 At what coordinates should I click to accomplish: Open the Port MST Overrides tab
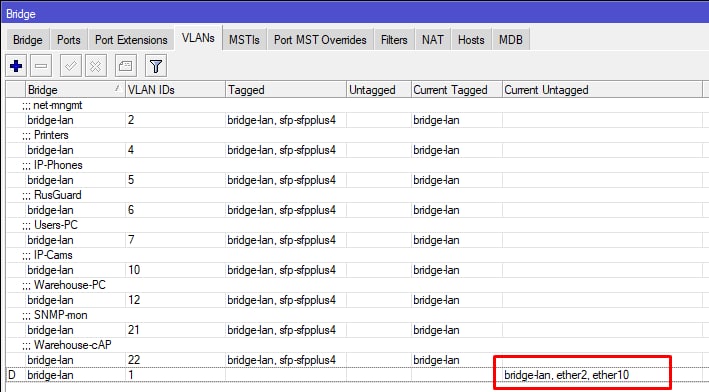pos(320,40)
